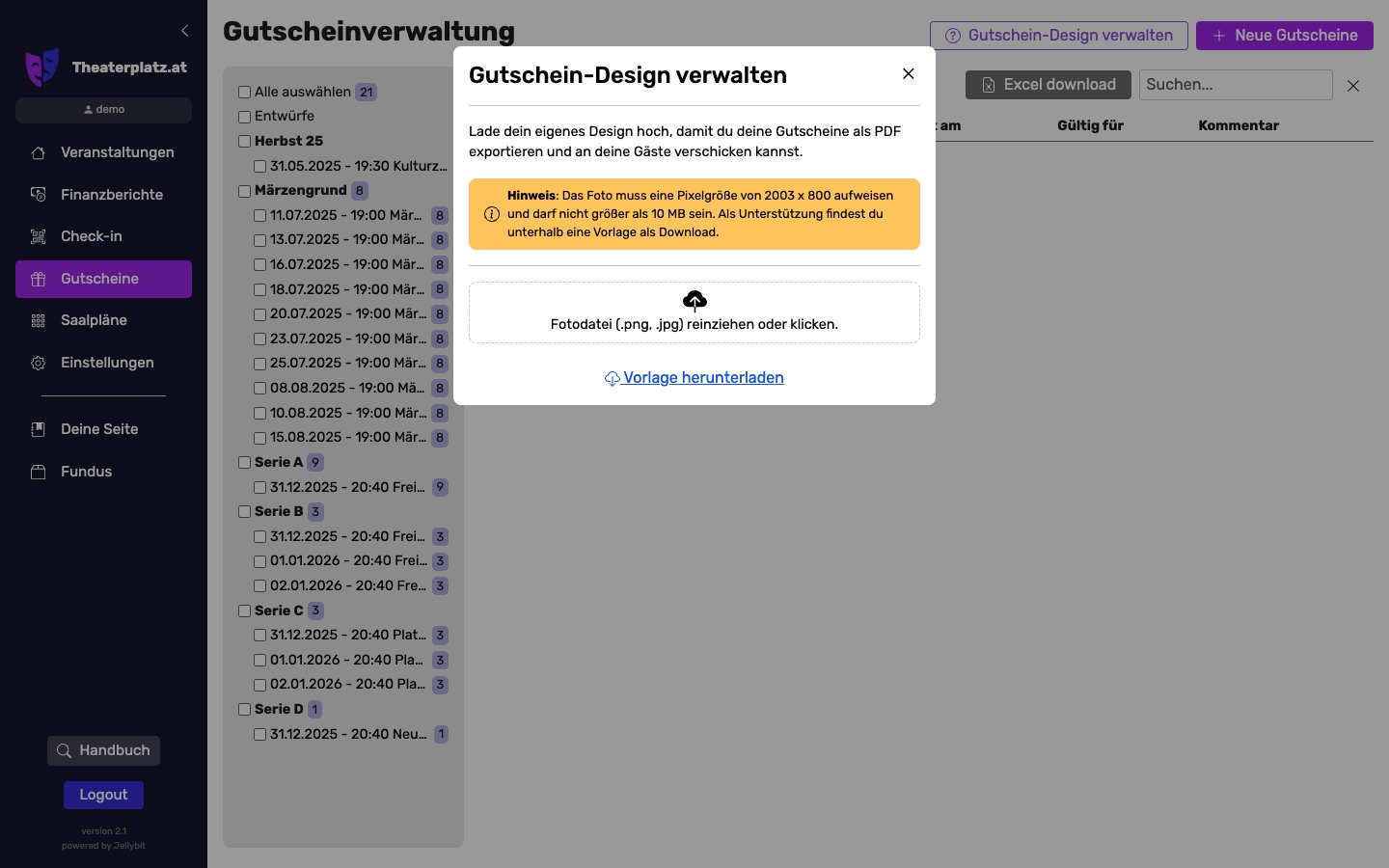The width and height of the screenshot is (1389, 868).
Task: Click the info icon in the Hinweis box
Action: [492, 214]
